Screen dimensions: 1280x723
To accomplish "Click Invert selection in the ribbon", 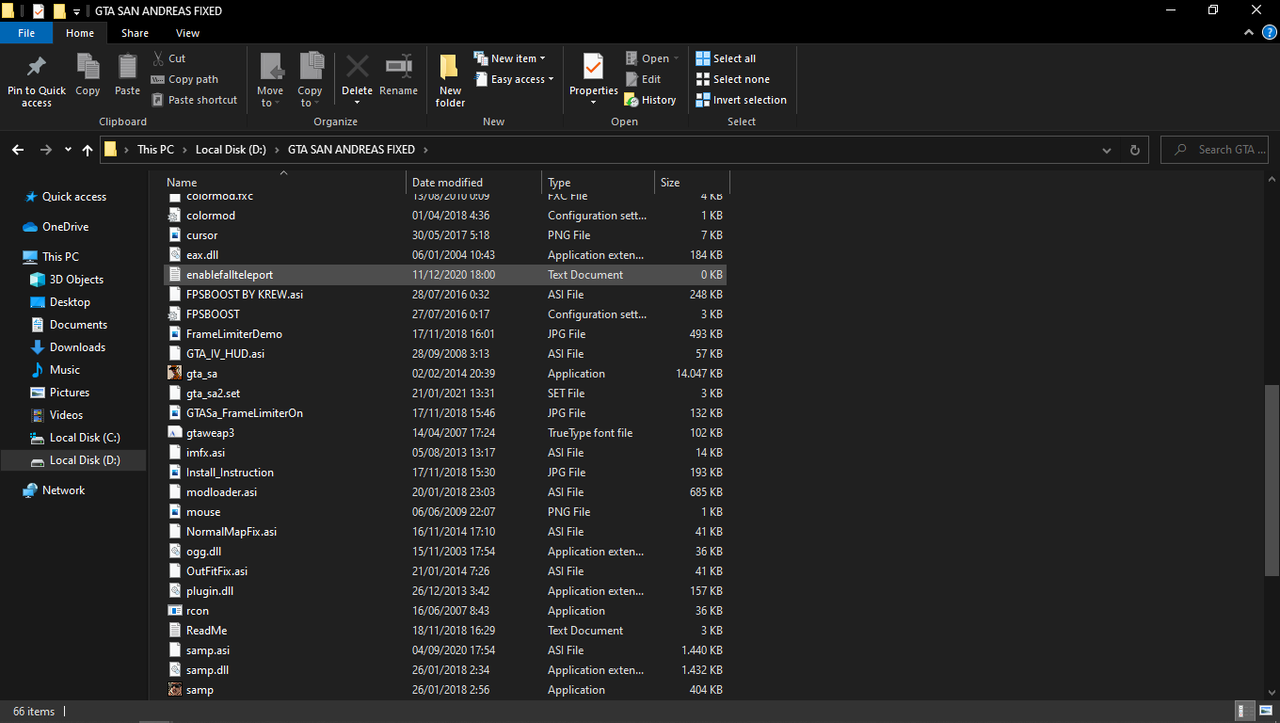I will [741, 100].
